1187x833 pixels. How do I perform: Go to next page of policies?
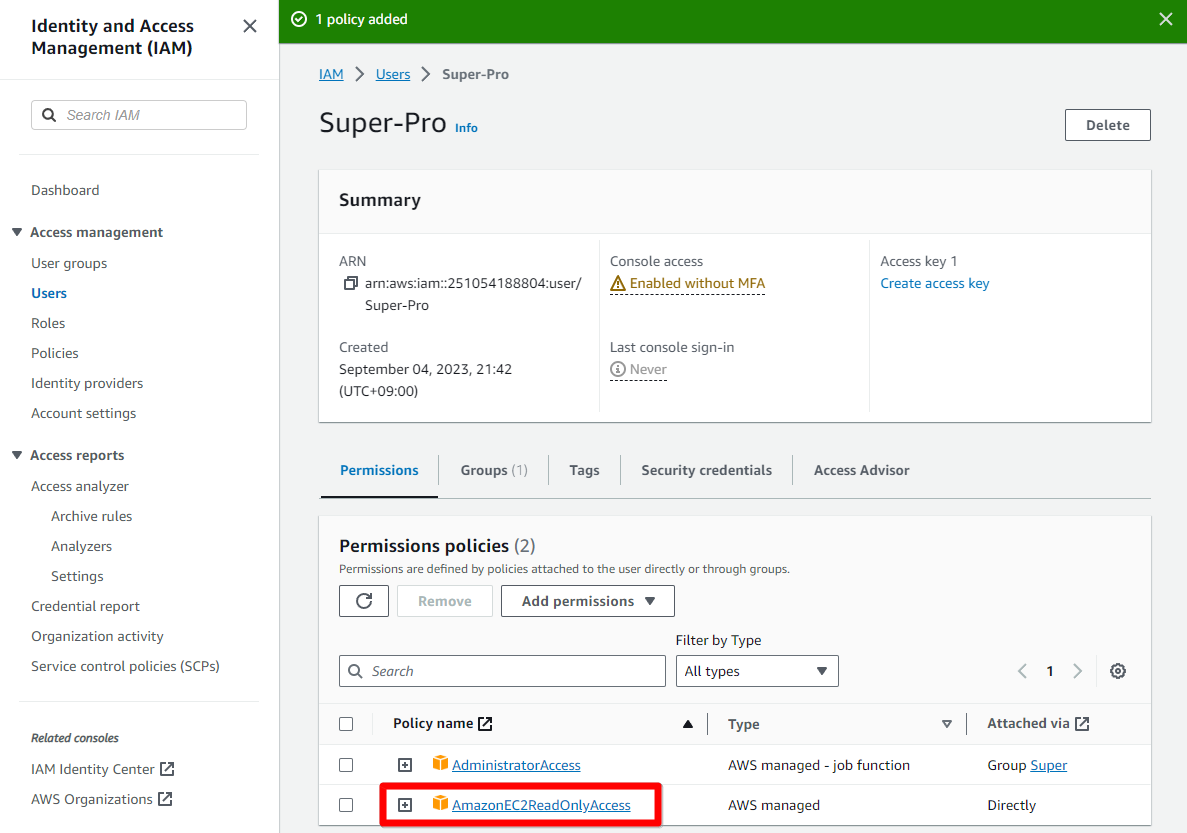(1077, 671)
